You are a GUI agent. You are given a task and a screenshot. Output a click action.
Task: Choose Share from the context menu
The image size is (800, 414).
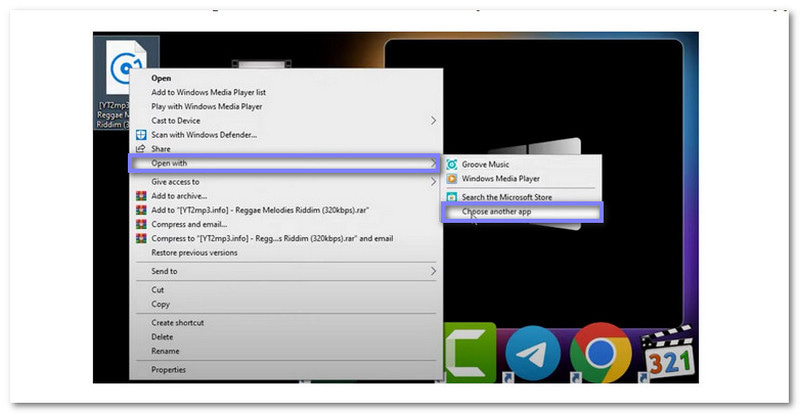[161, 149]
